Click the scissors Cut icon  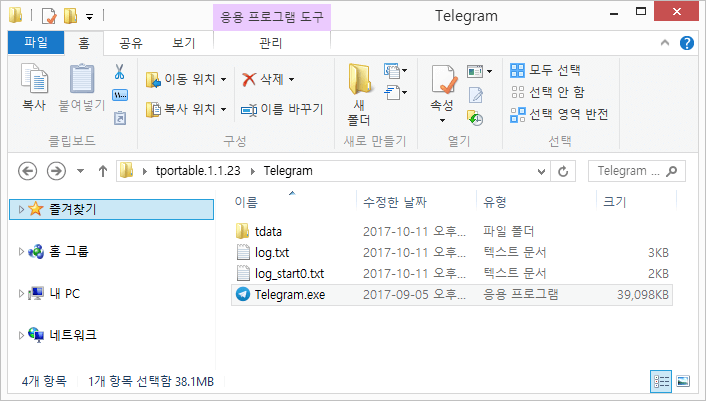[119, 72]
